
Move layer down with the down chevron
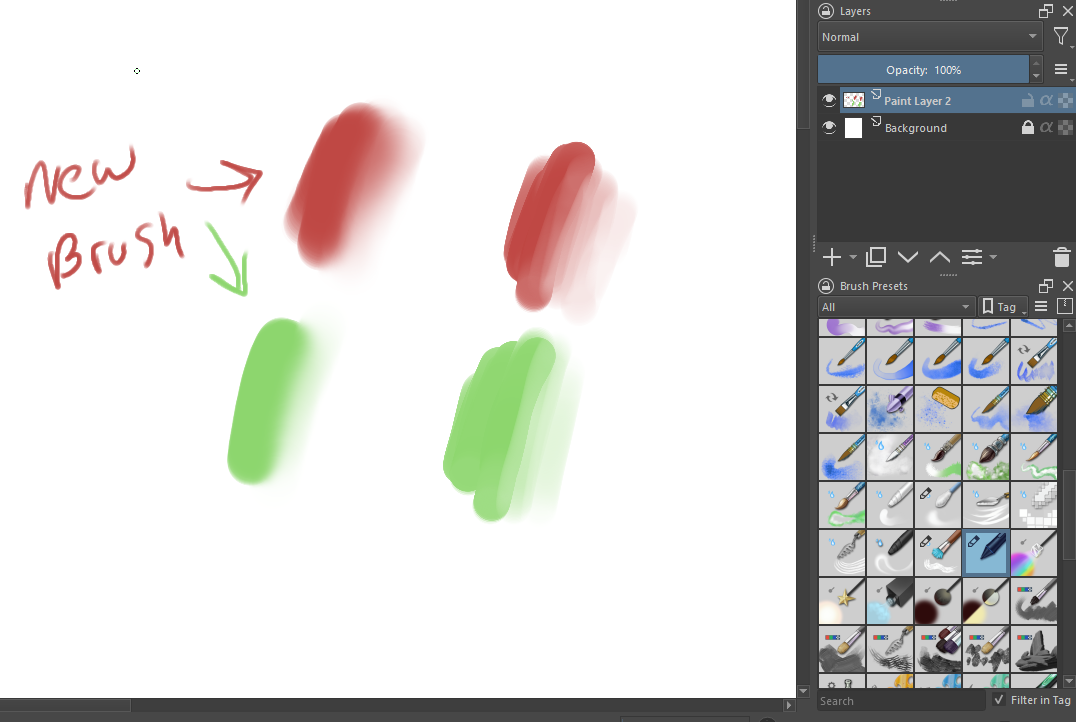pyautogui.click(x=908, y=257)
